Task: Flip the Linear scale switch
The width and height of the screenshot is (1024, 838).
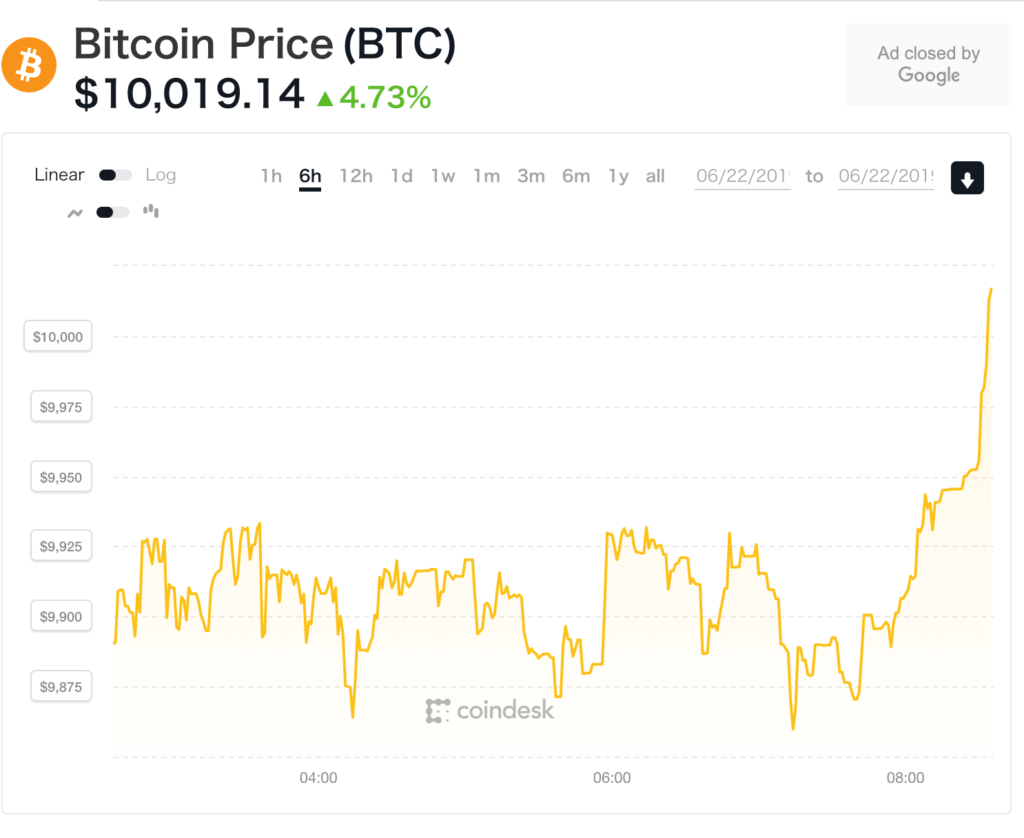Action: pyautogui.click(x=114, y=175)
